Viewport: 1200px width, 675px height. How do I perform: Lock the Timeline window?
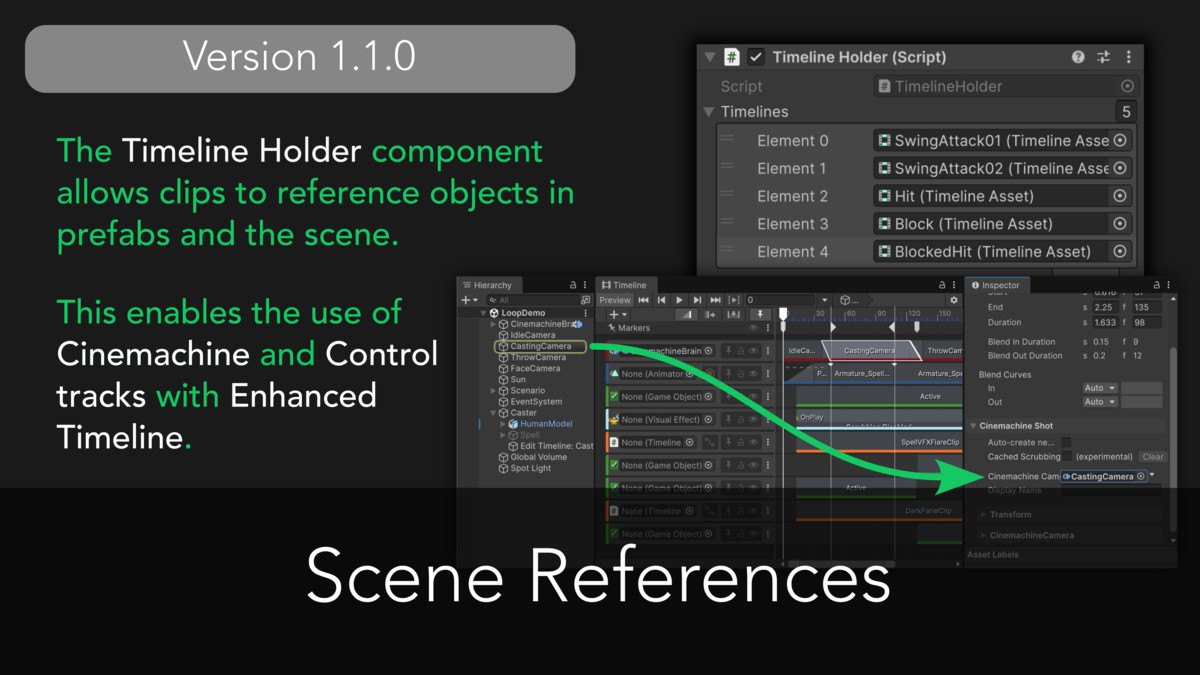942,285
